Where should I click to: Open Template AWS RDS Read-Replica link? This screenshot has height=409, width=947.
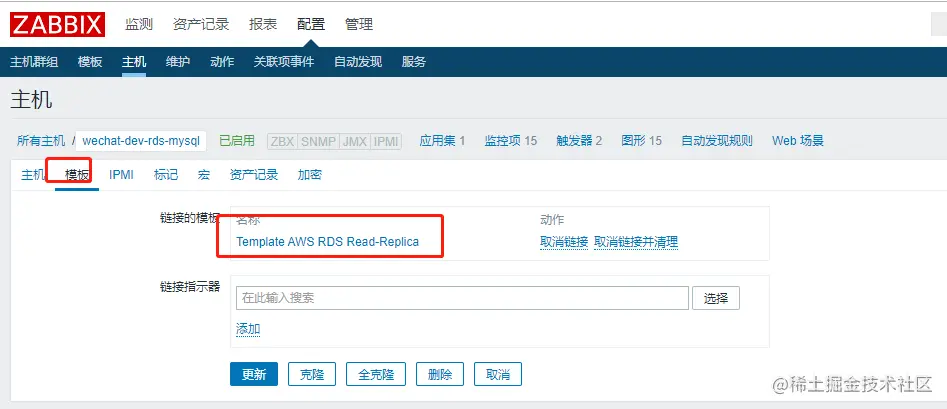point(327,242)
